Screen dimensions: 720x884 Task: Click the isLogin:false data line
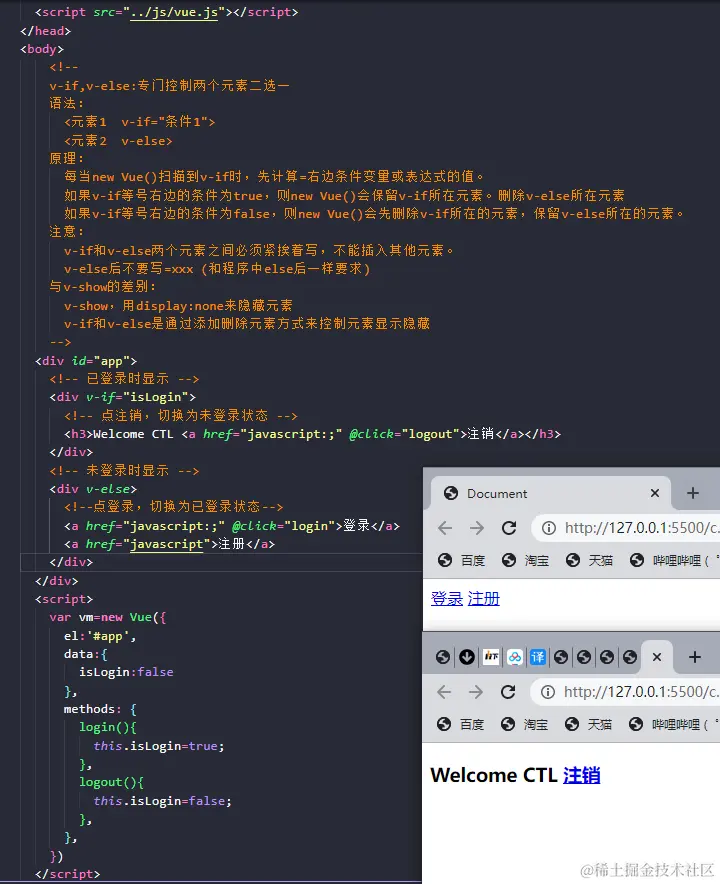[126, 672]
